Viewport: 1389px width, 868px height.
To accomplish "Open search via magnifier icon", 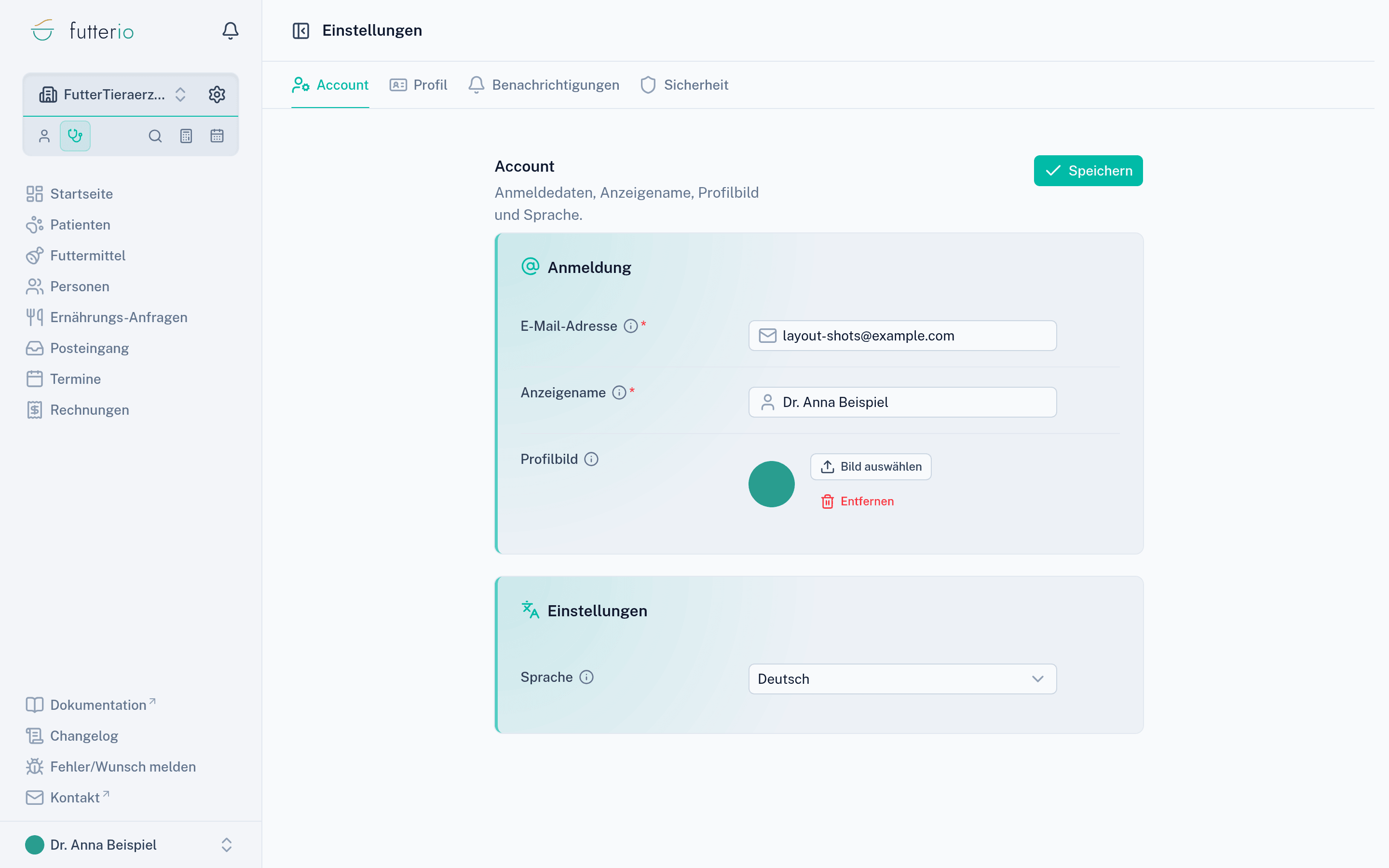I will [155, 136].
